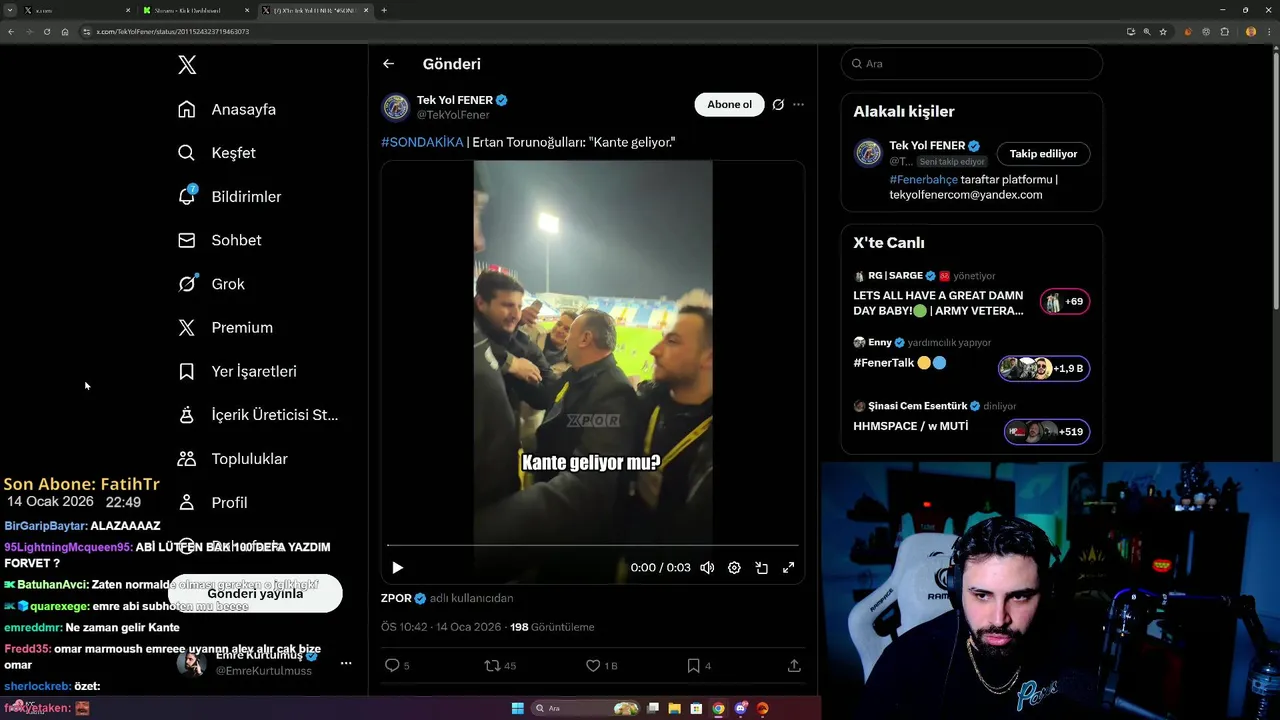Click the #SONDAKİKA hashtag

(x=422, y=142)
